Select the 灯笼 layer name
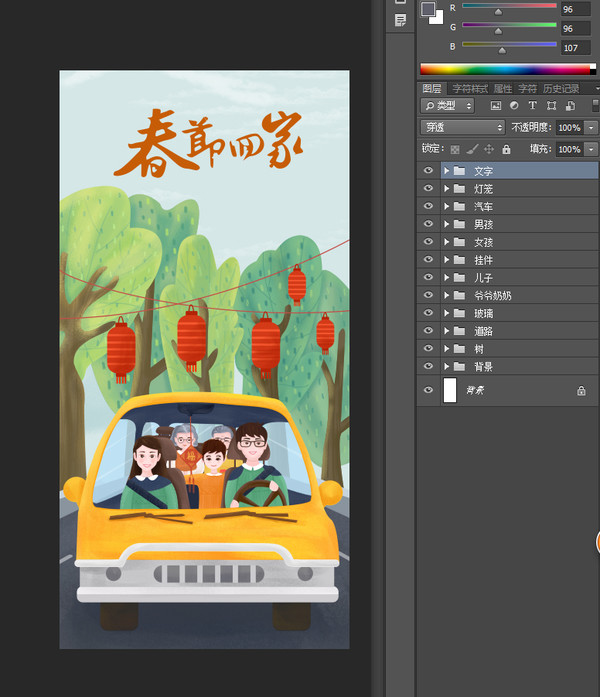Viewport: 600px width, 697px height. (x=483, y=189)
